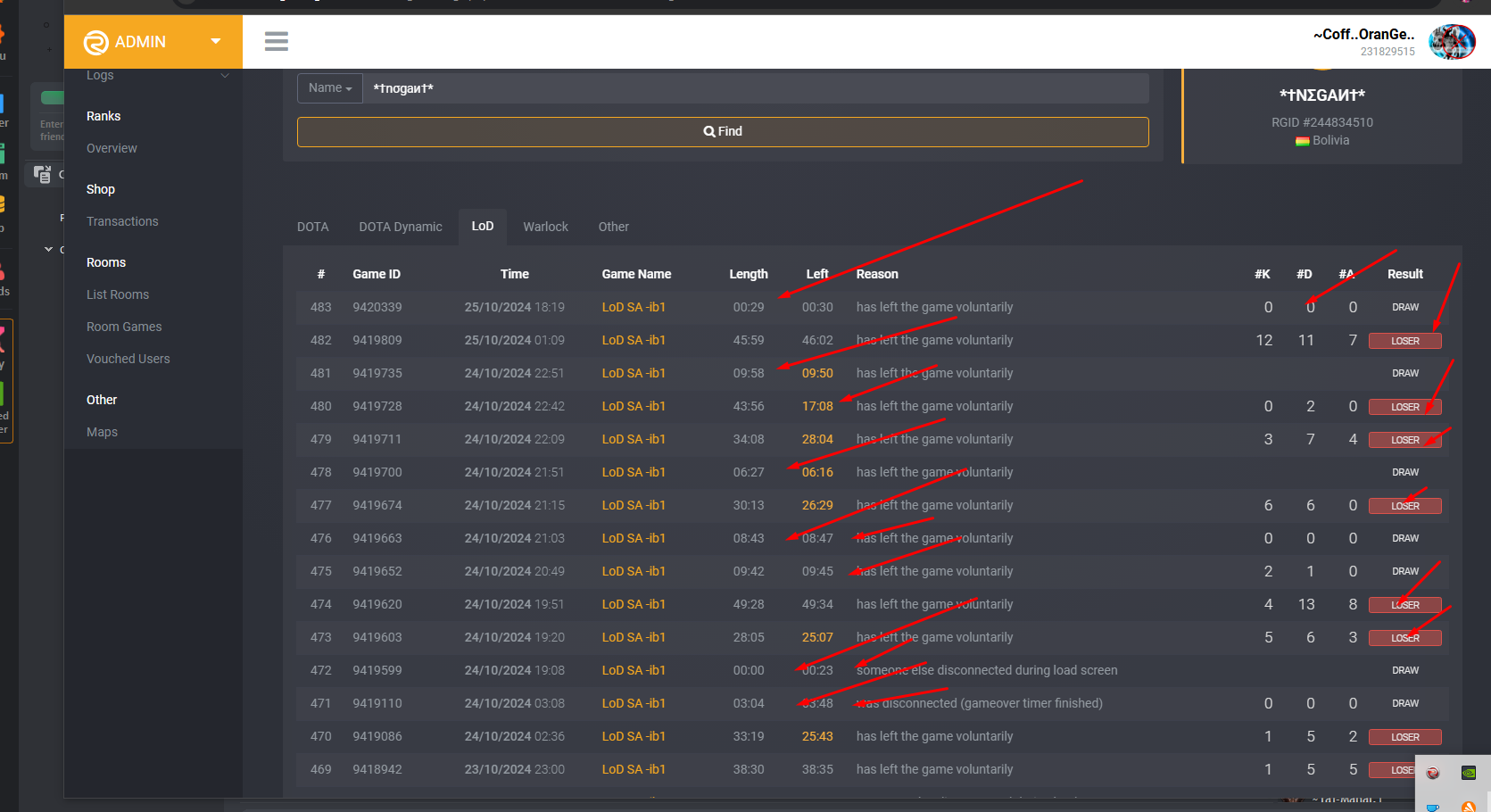The height and width of the screenshot is (812, 1491).
Task: Select Game ID 9420339 cell
Action: [377, 307]
